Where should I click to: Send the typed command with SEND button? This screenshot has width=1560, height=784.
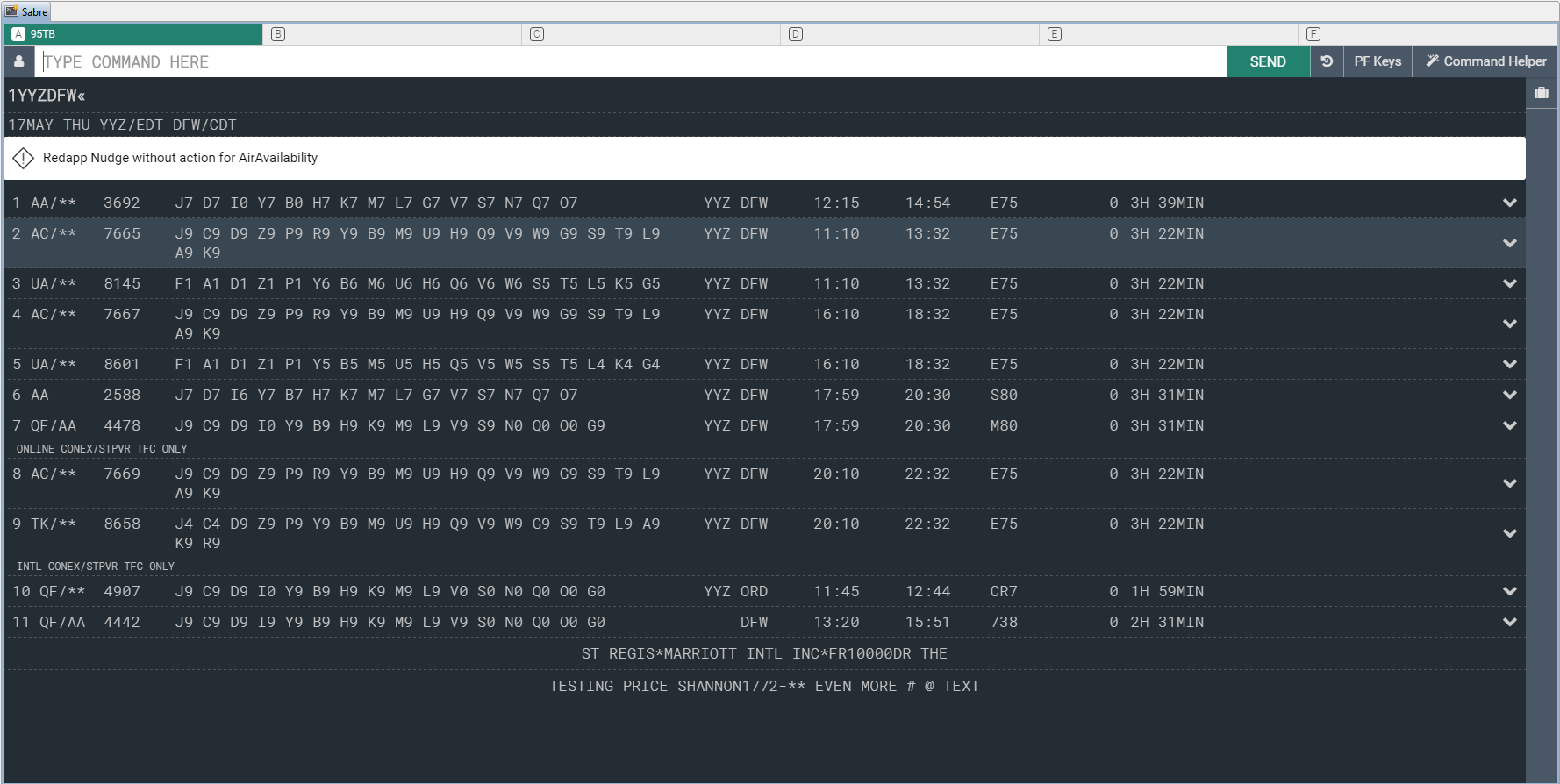tap(1268, 61)
